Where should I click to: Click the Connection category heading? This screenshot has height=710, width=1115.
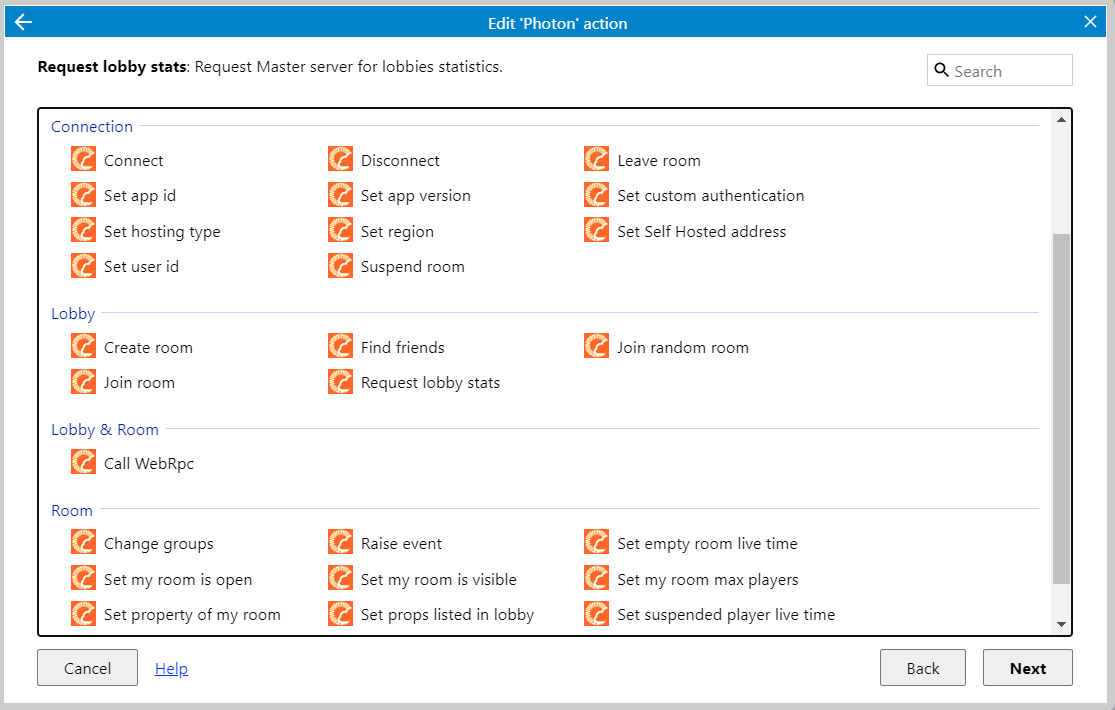(92, 127)
